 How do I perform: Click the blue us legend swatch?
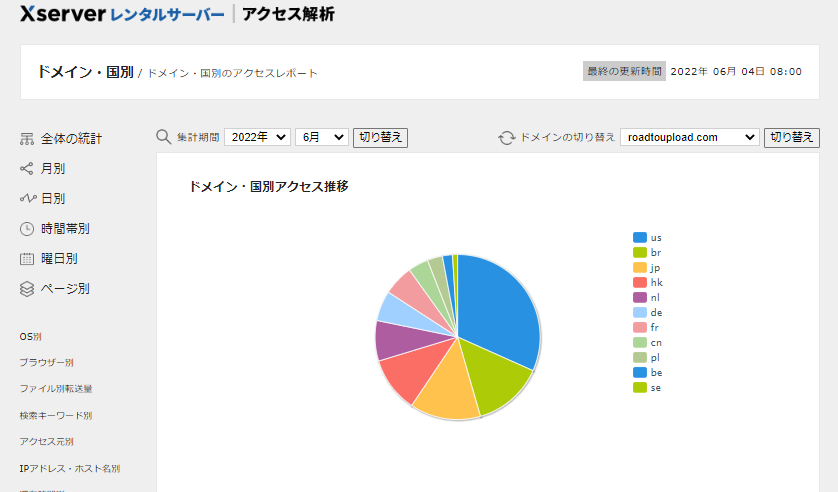tap(639, 237)
